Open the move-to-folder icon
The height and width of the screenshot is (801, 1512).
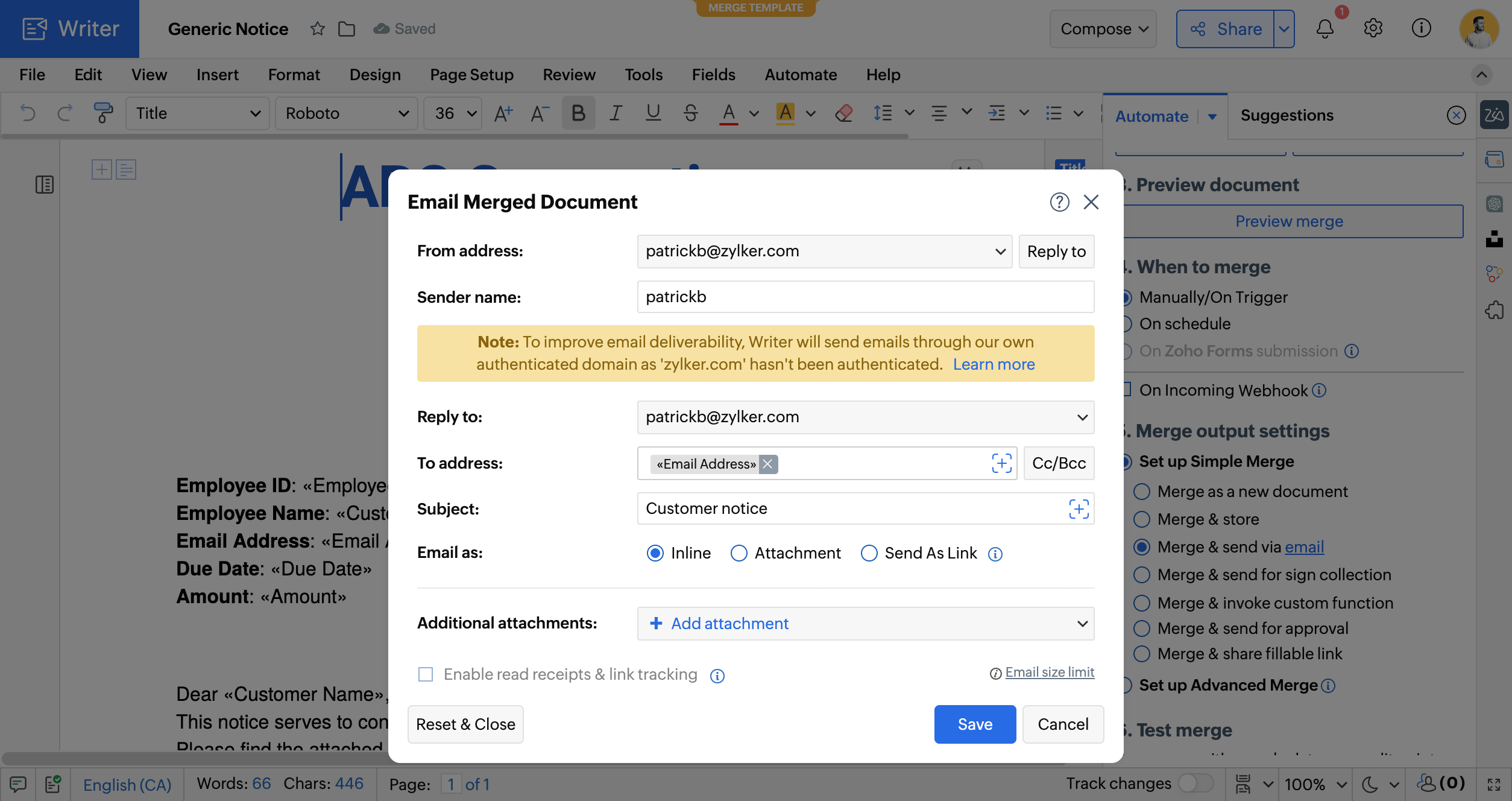point(347,28)
